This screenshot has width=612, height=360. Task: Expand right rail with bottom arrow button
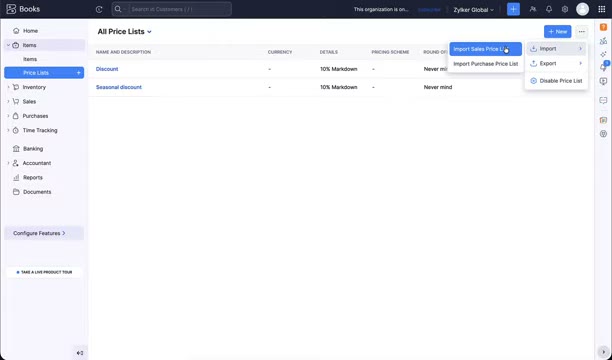click(x=603, y=352)
